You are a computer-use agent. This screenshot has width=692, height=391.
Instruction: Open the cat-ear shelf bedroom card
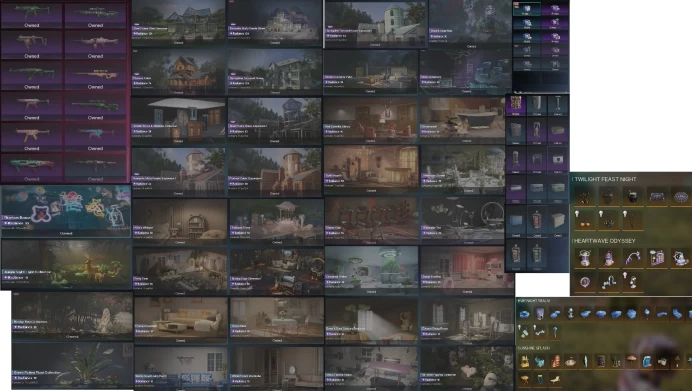click(180, 222)
